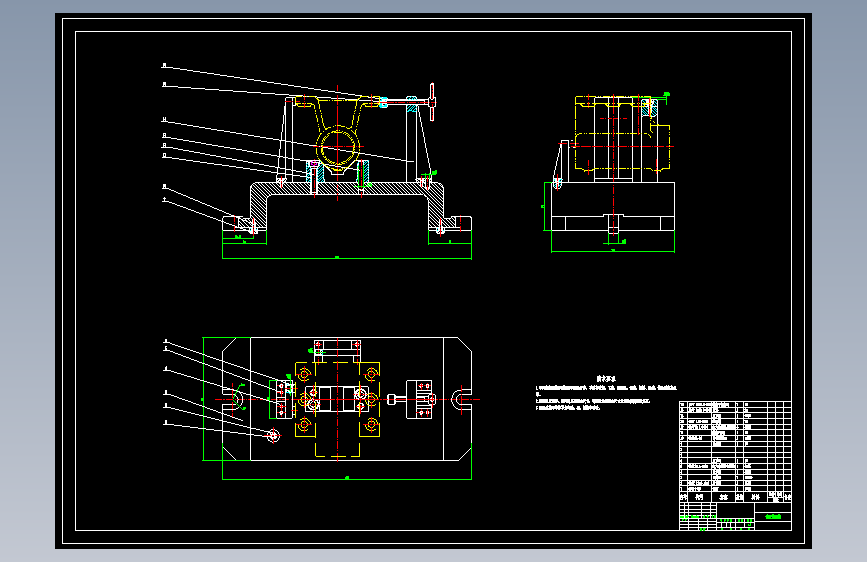Screen dimensions: 867x562
Task: Click the T-handle clamping screw in the front view
Action: click(x=410, y=101)
